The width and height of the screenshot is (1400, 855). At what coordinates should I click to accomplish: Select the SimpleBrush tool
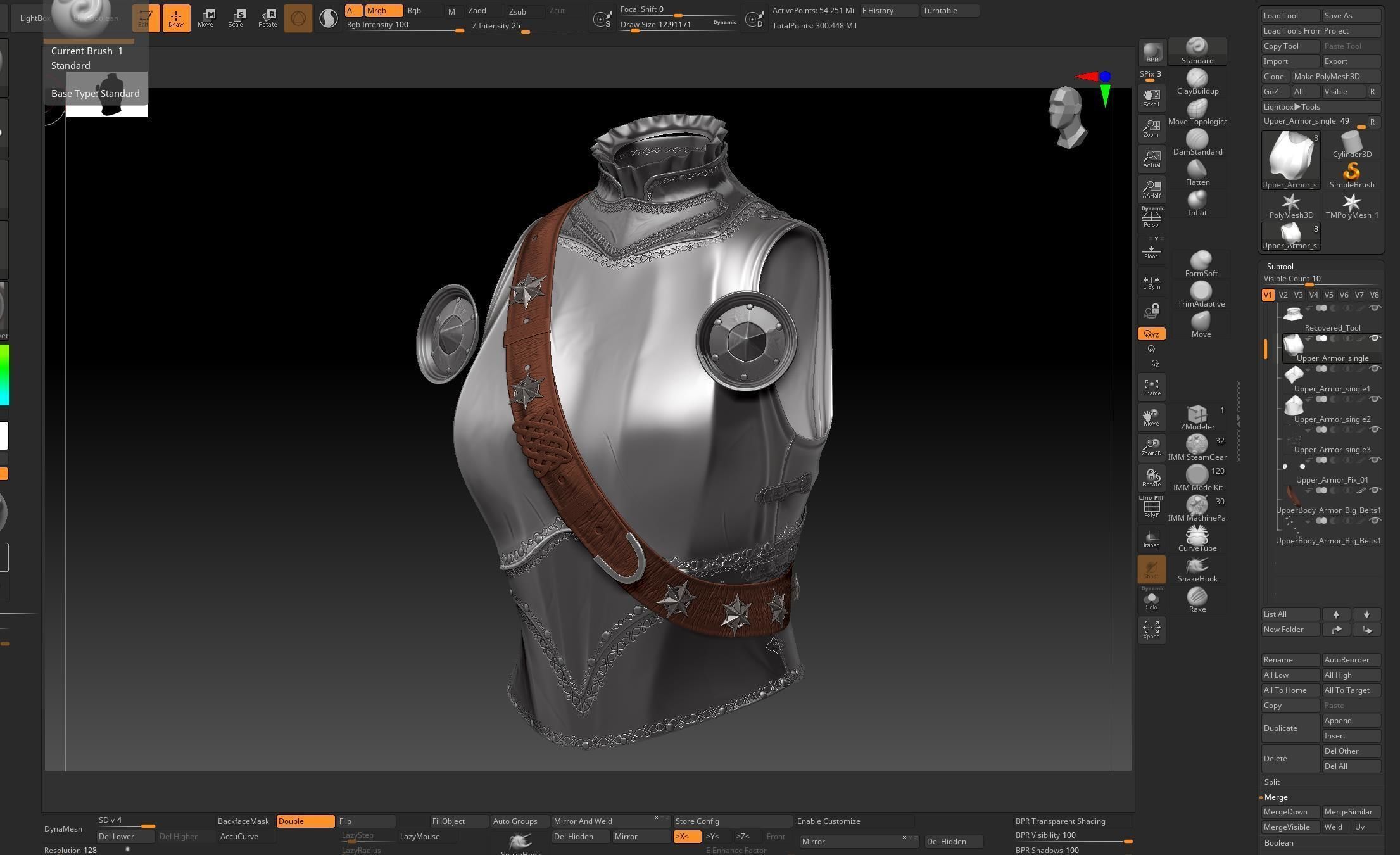click(1352, 176)
